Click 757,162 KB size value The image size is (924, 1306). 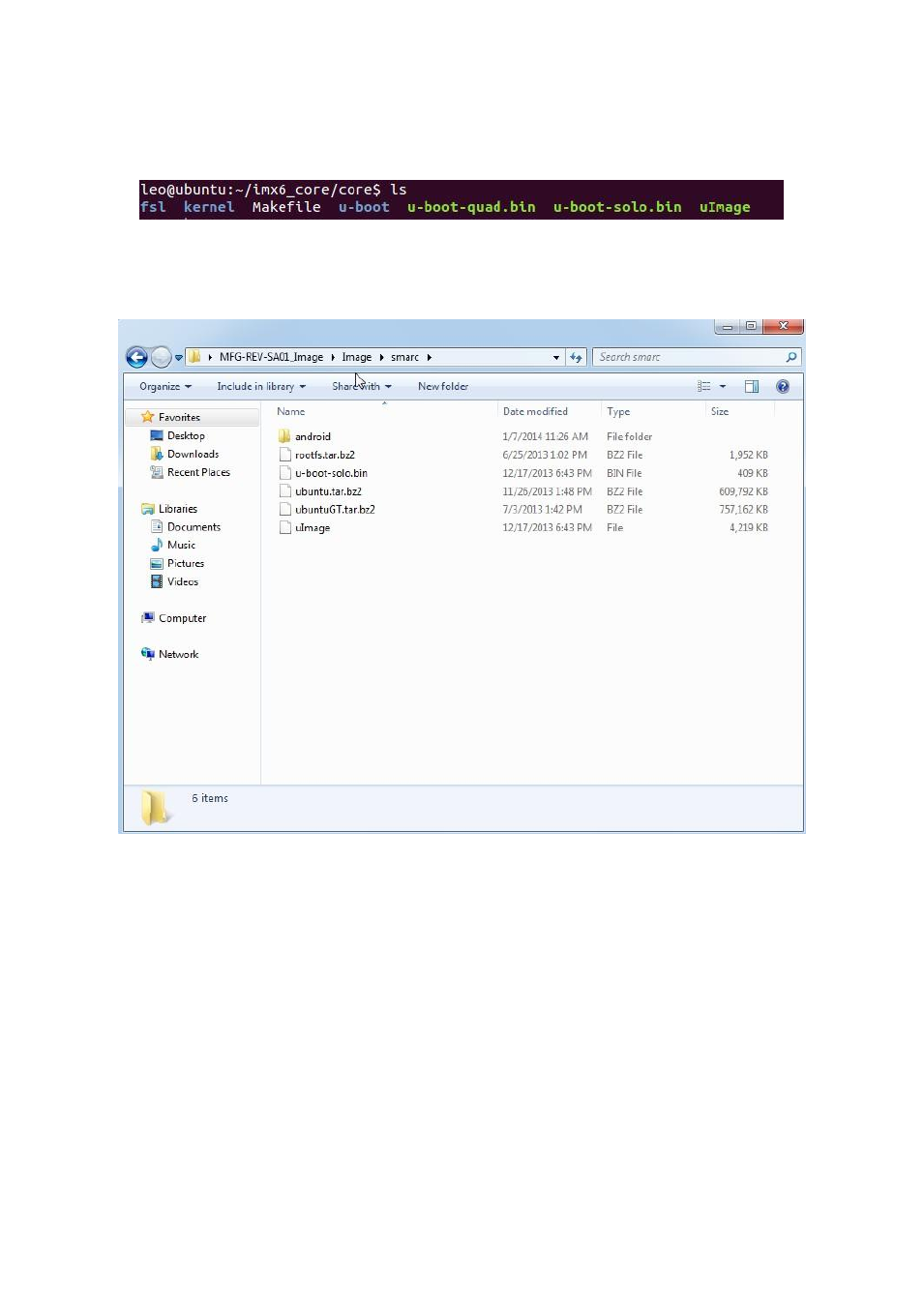(x=743, y=509)
